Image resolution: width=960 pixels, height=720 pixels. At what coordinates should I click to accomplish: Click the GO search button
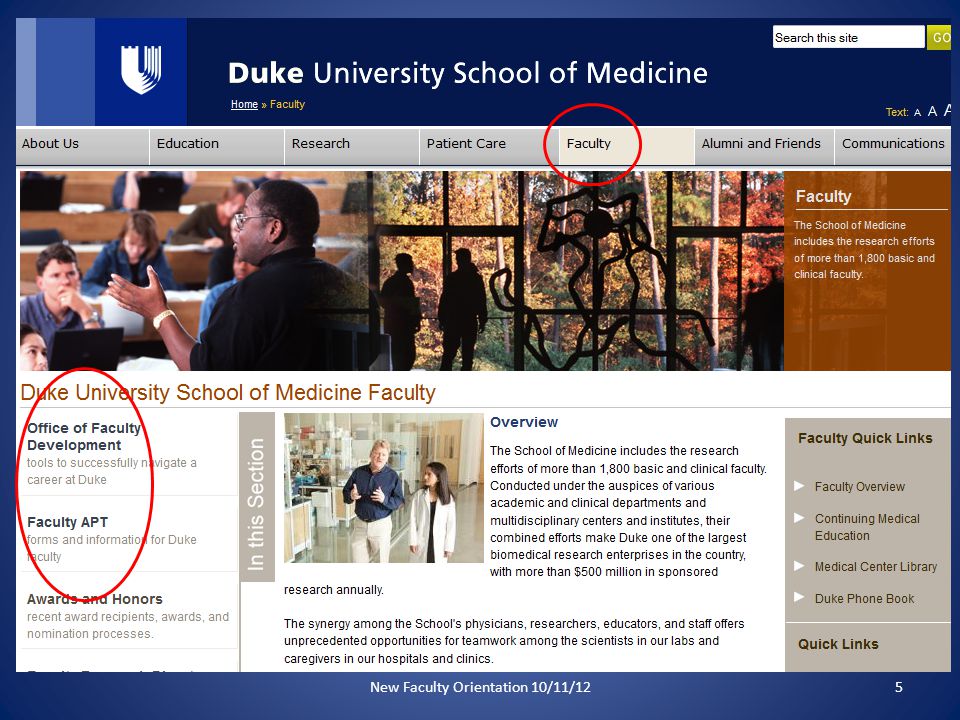tap(939, 37)
